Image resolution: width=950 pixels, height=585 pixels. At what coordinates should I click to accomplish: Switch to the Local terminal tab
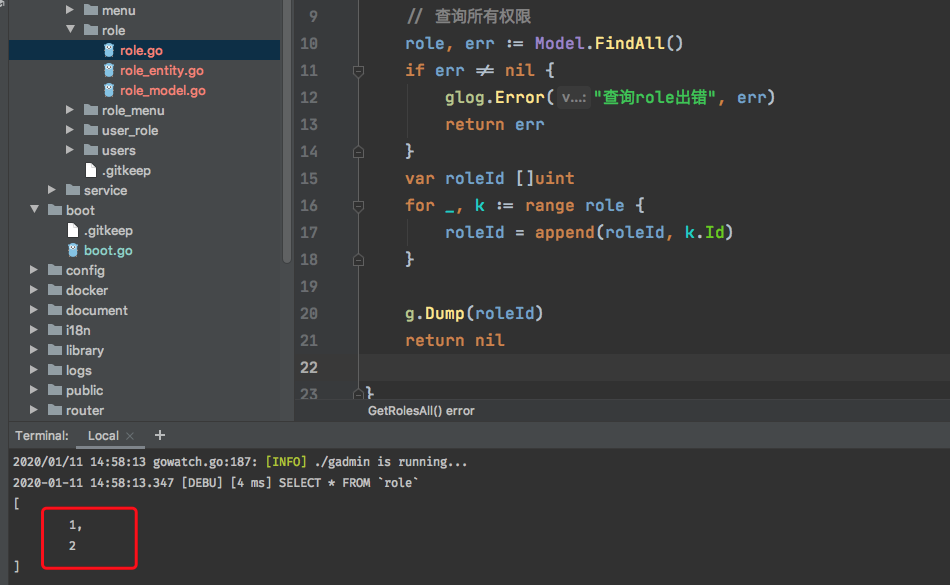click(103, 435)
